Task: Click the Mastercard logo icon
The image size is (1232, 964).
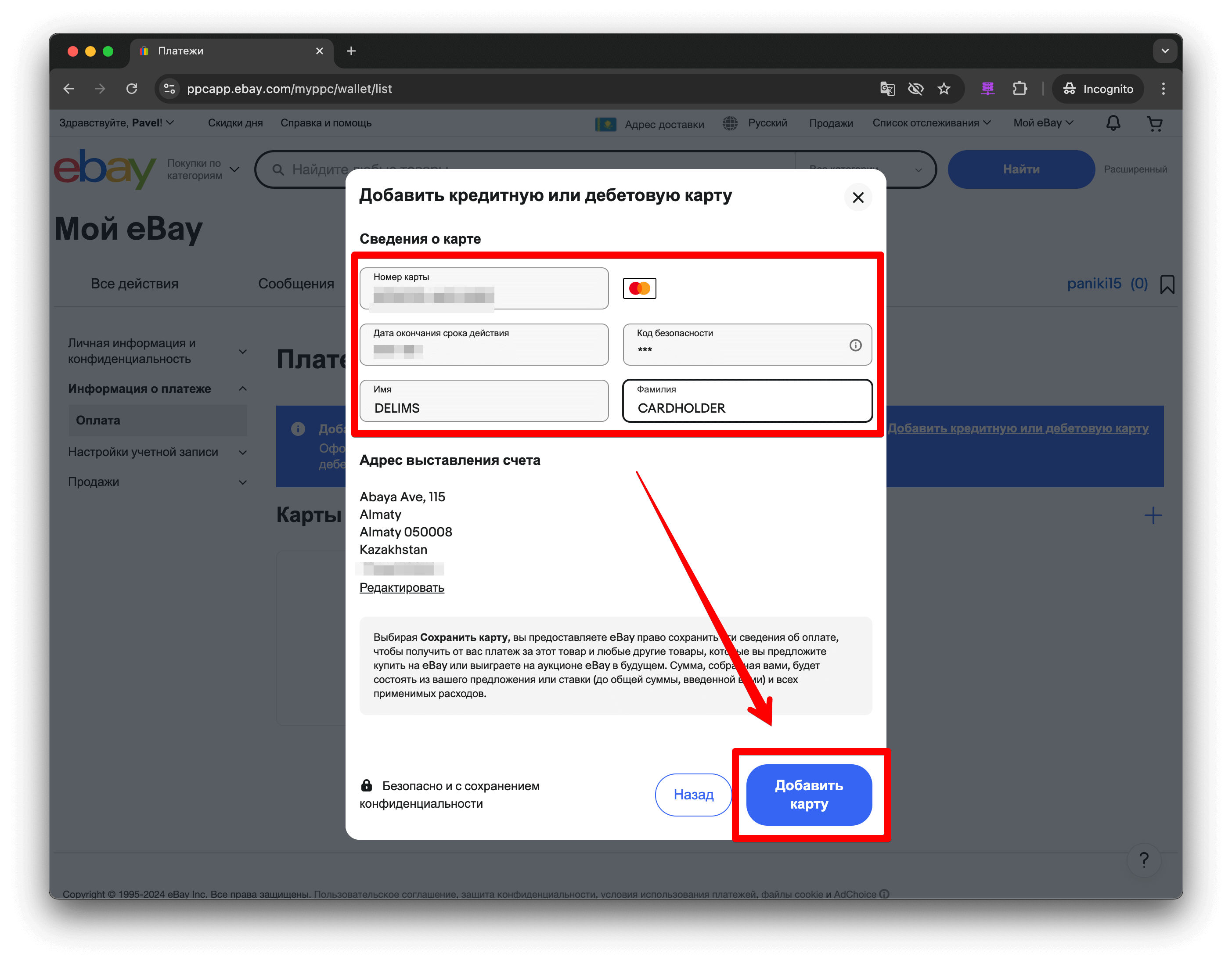Action: 639,288
